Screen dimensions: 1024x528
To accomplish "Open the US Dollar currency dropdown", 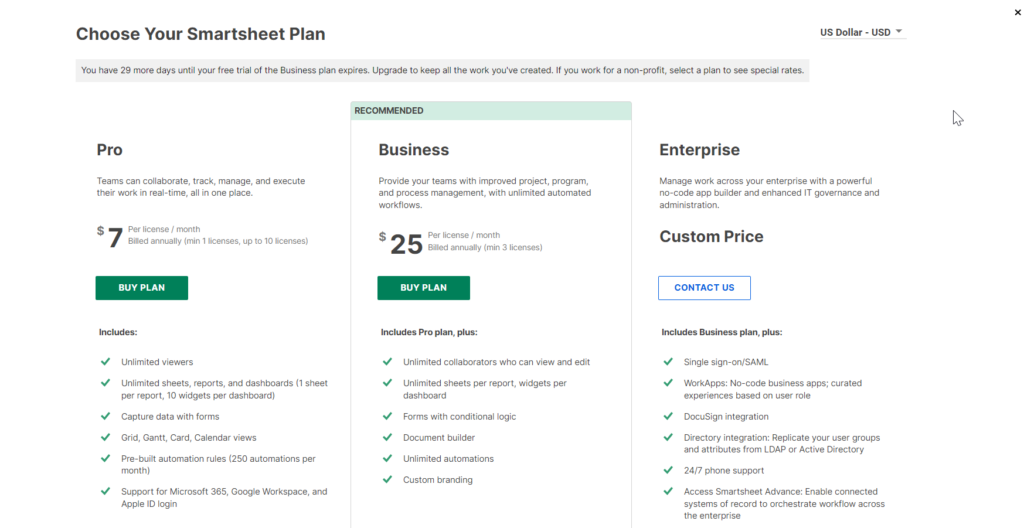I will [856, 32].
